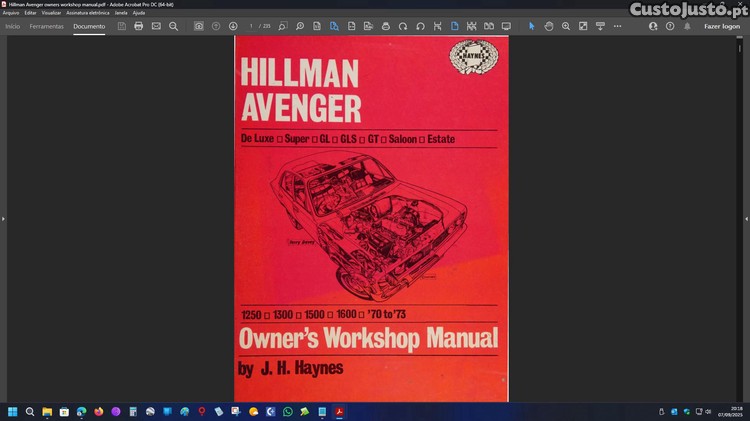Open the find text magnifier icon
The height and width of the screenshot is (421, 750).
coord(173,26)
